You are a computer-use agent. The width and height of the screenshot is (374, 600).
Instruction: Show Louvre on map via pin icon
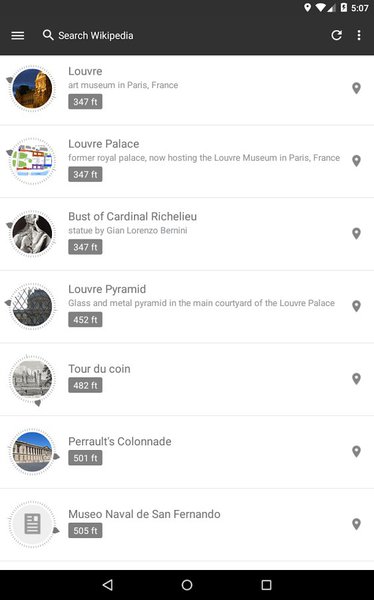pyautogui.click(x=356, y=88)
